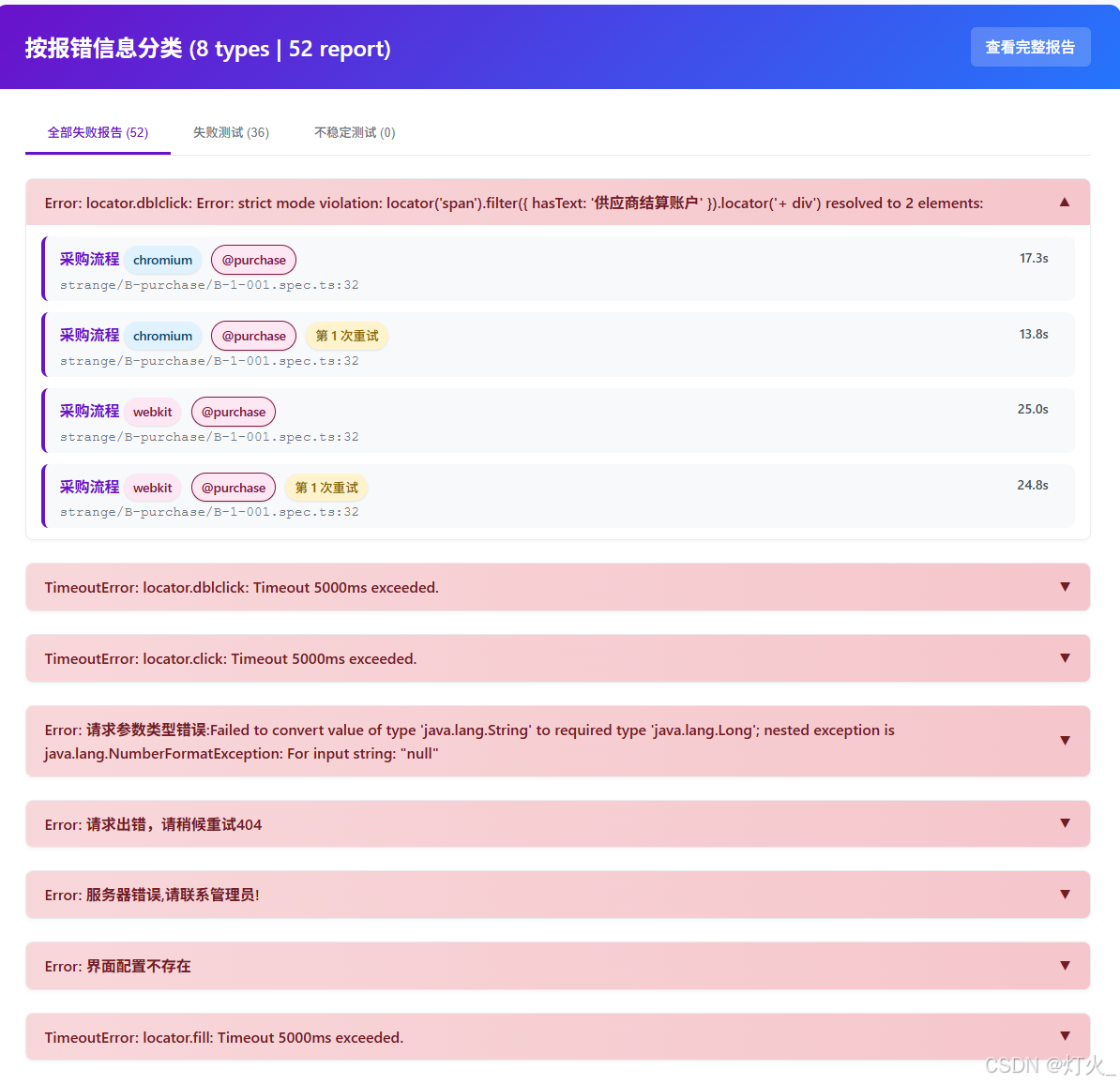Click chromium badge in the 17.3s row

point(163,260)
